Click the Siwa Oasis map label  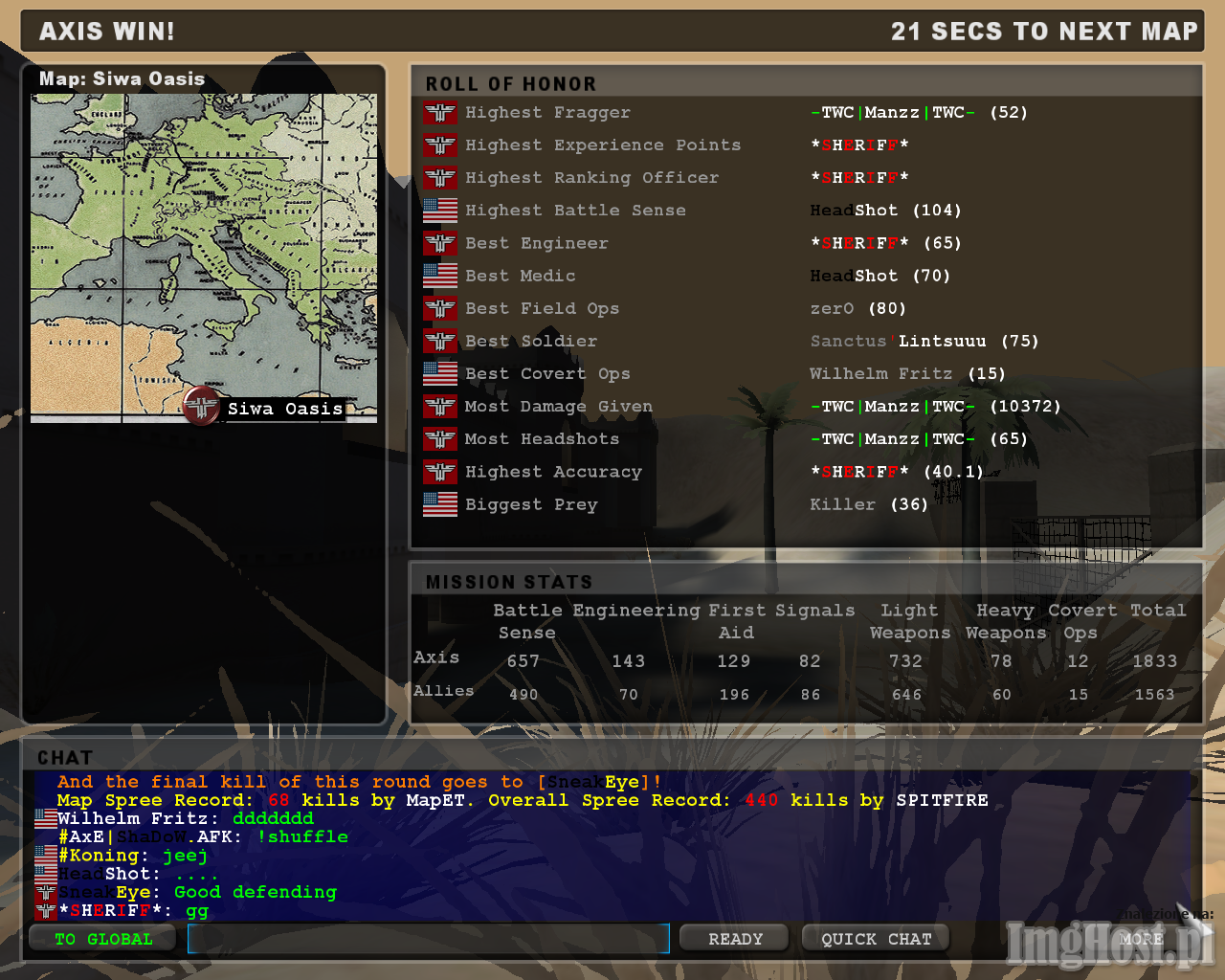tap(285, 409)
